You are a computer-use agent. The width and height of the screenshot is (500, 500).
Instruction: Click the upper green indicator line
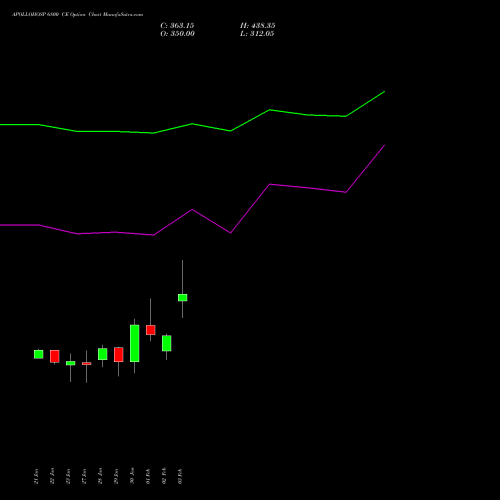(192, 124)
